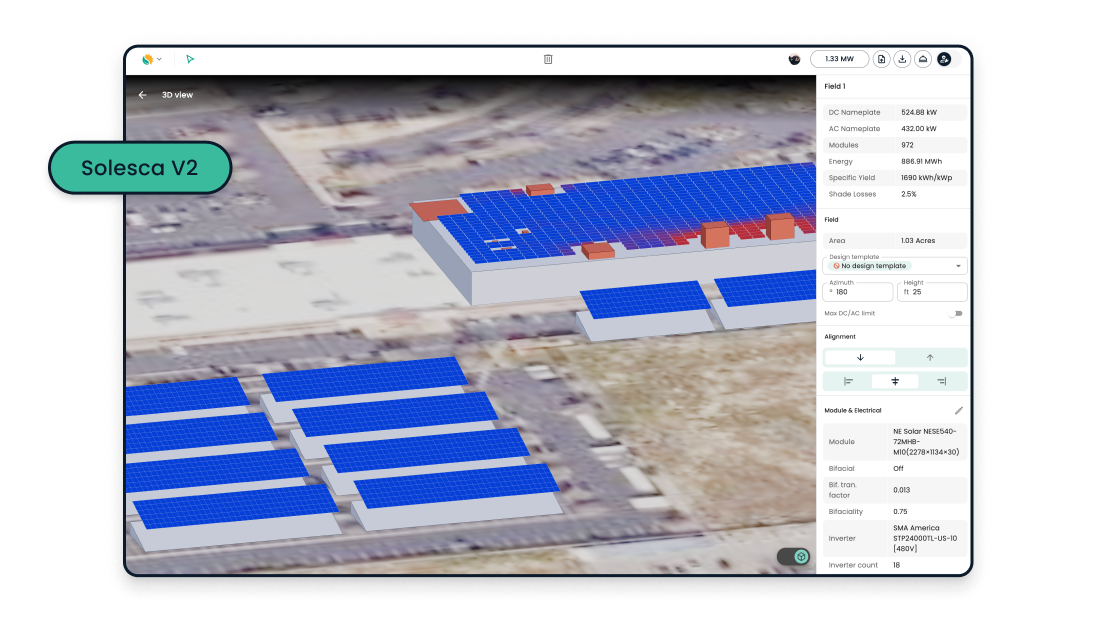Select the align-bottom arrow under Alignment
This screenshot has height=621, width=1097.
point(859,357)
